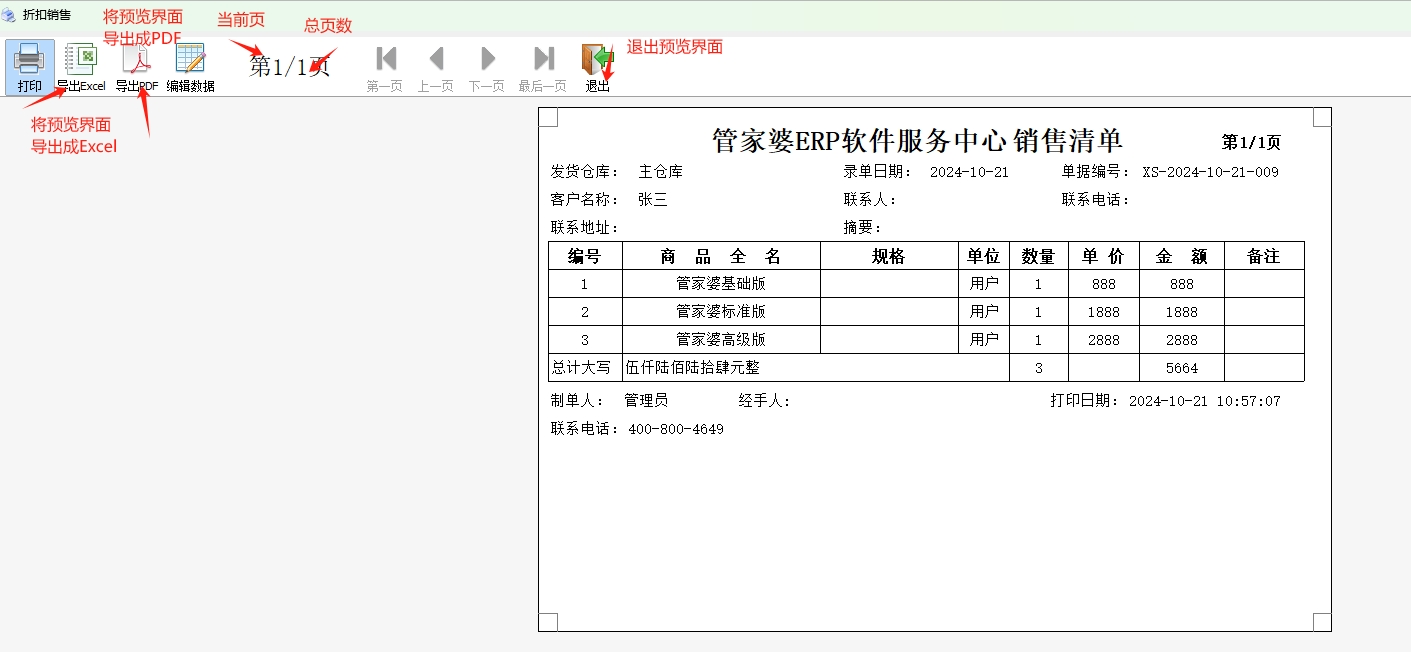Click the 单位 column header
The width and height of the screenshot is (1411, 652).
(x=983, y=256)
